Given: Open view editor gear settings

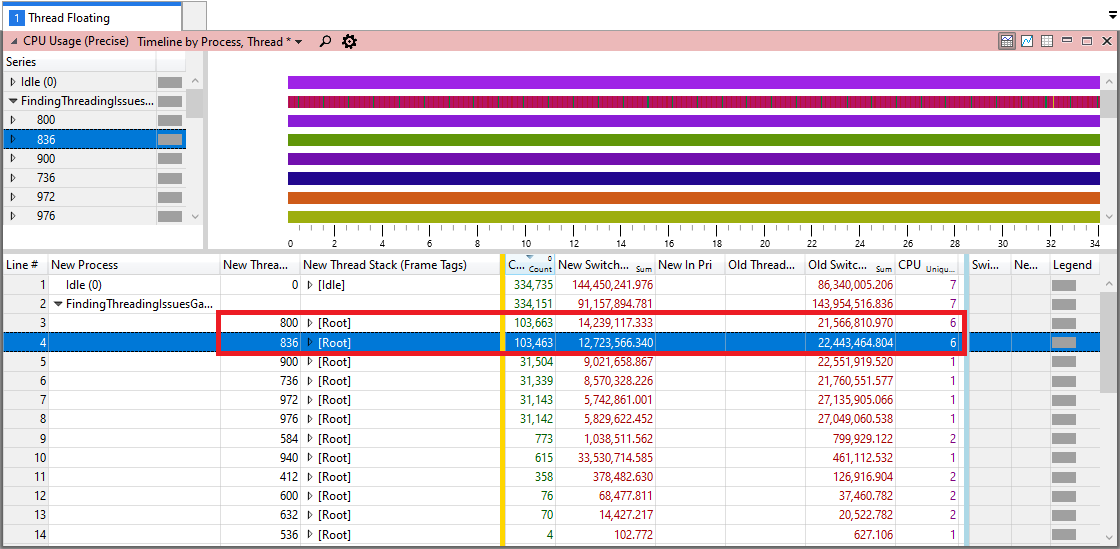Looking at the screenshot, I should tap(349, 41).
